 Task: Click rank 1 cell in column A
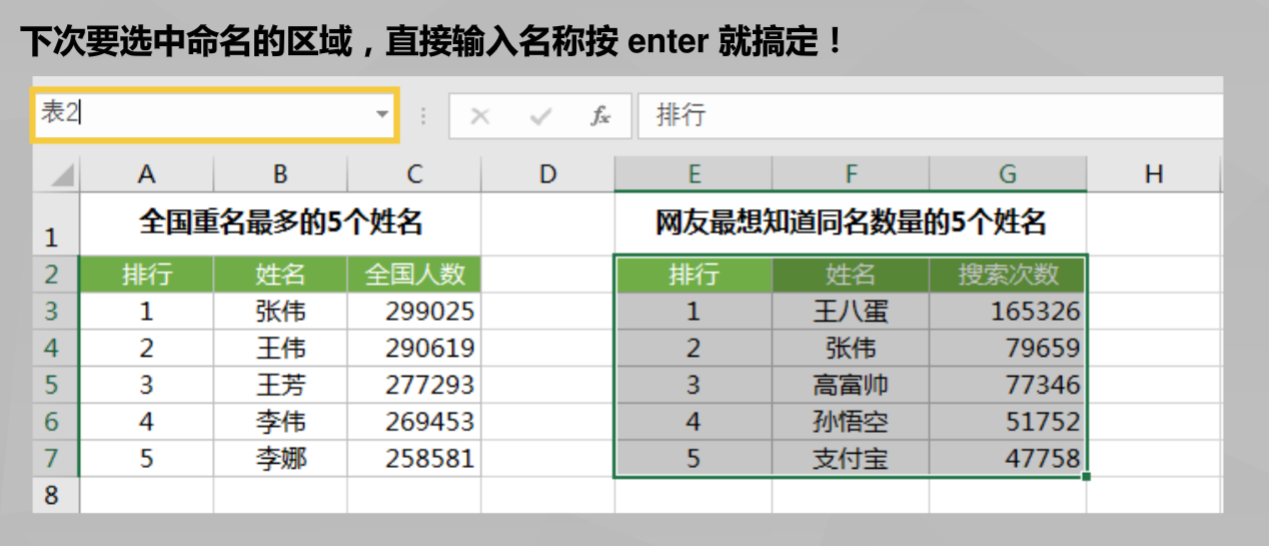click(x=147, y=311)
